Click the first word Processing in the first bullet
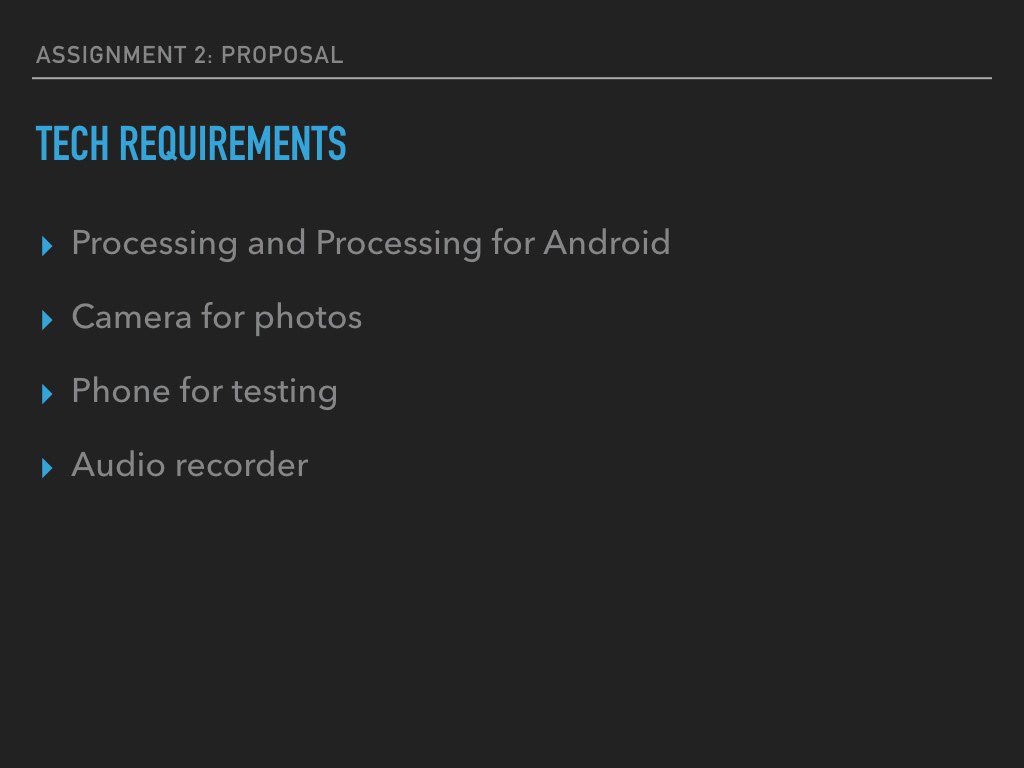 (154, 243)
